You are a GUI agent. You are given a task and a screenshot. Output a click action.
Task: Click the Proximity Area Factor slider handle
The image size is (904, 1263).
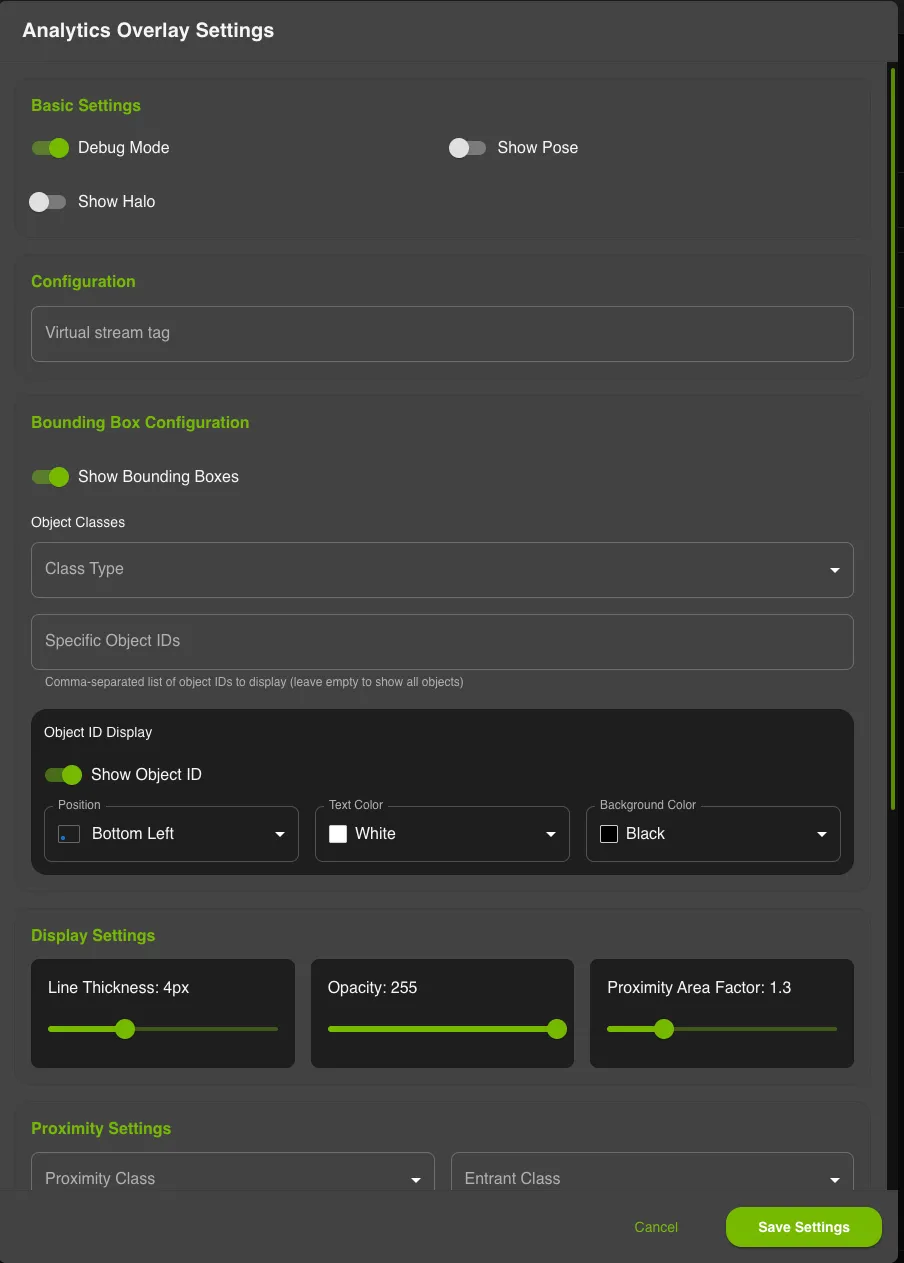(x=664, y=1029)
